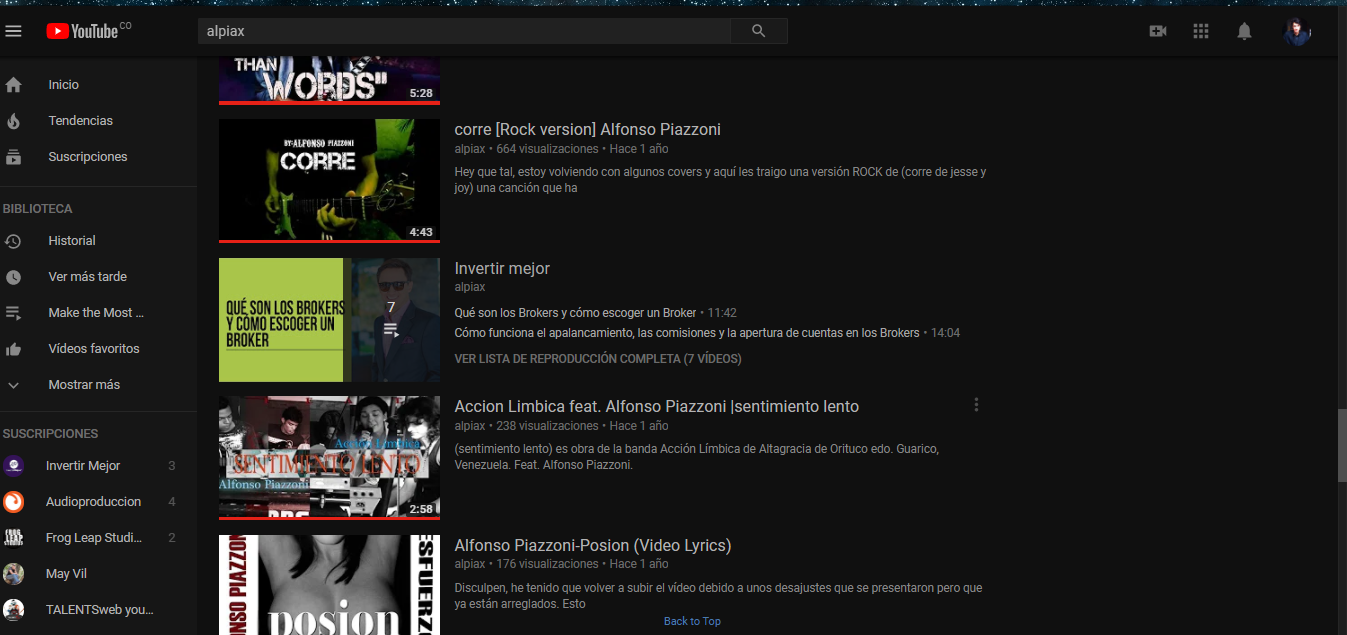Open the notifications bell
Screen dimensions: 1347x635
click(1244, 31)
